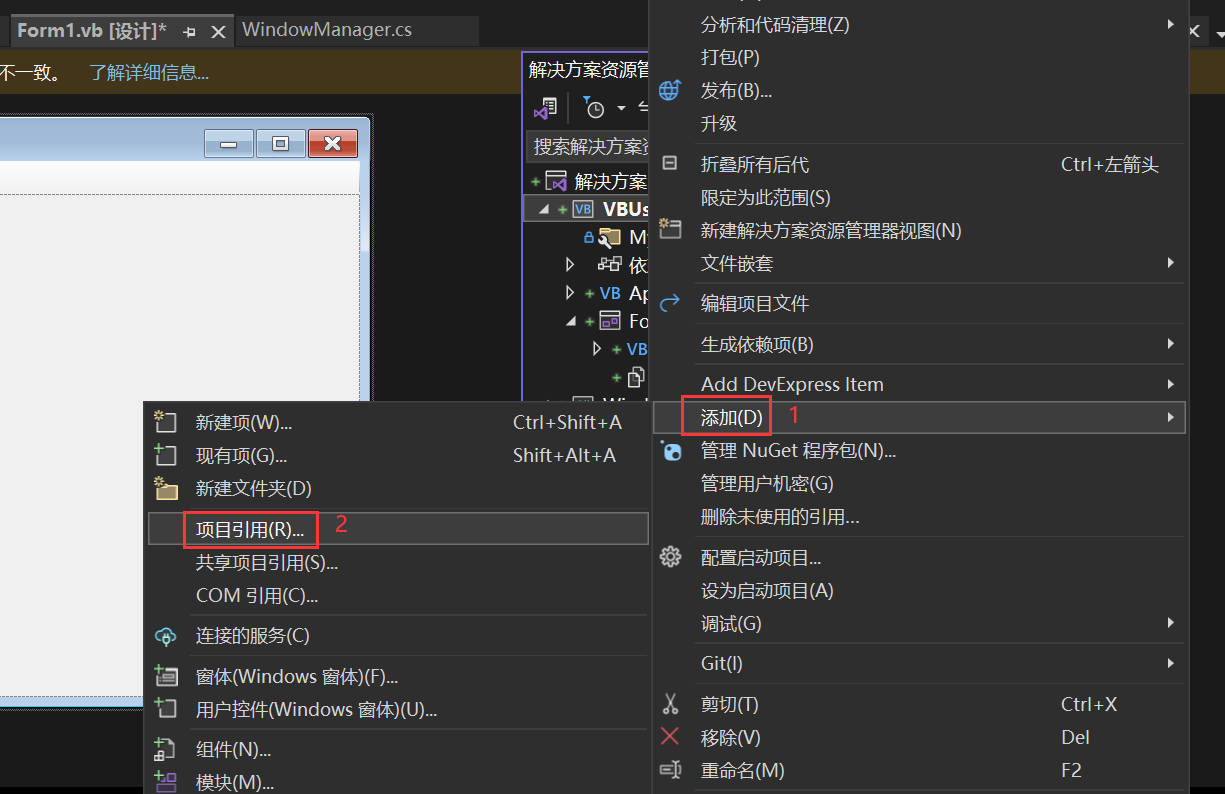The width and height of the screenshot is (1225, 794).
Task: Click the new view icon beside 新建解决方案资源管理器视图
Action: tap(670, 230)
